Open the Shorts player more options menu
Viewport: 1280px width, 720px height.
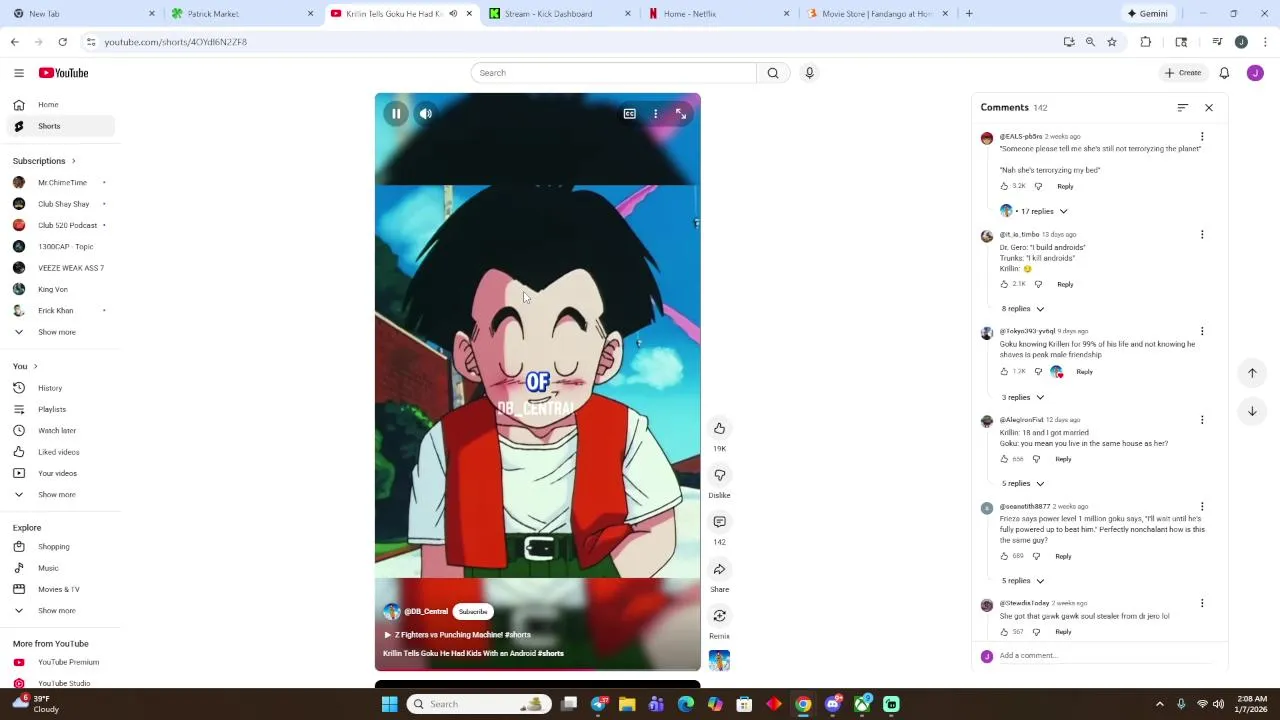click(656, 114)
